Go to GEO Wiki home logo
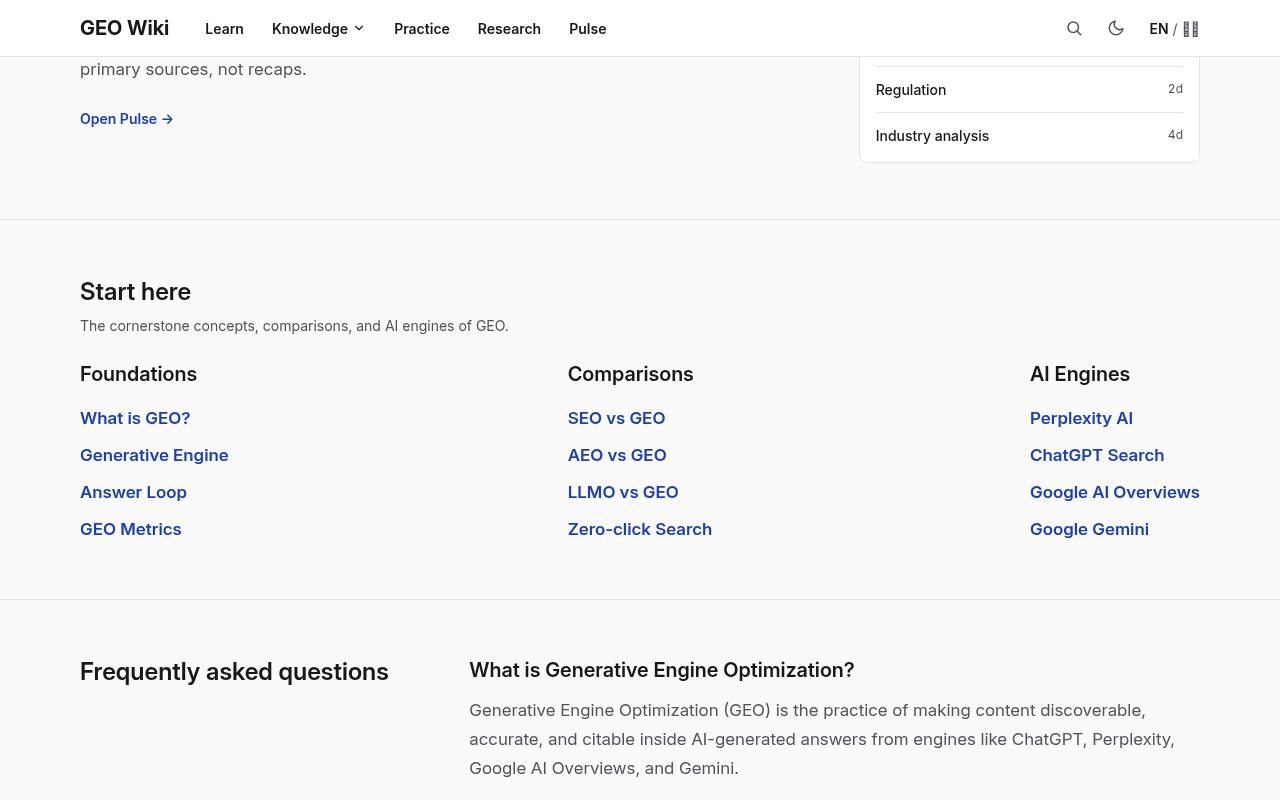 pos(124,28)
